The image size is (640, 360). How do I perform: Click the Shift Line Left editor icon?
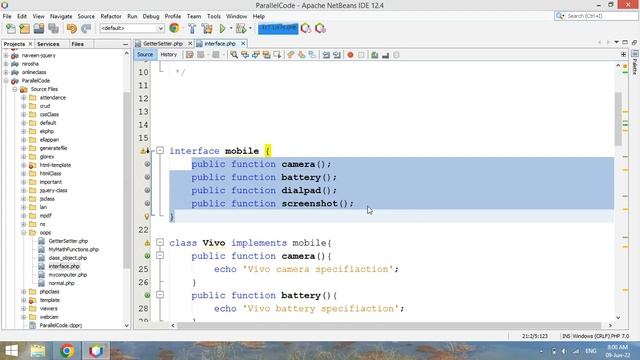pos(326,55)
